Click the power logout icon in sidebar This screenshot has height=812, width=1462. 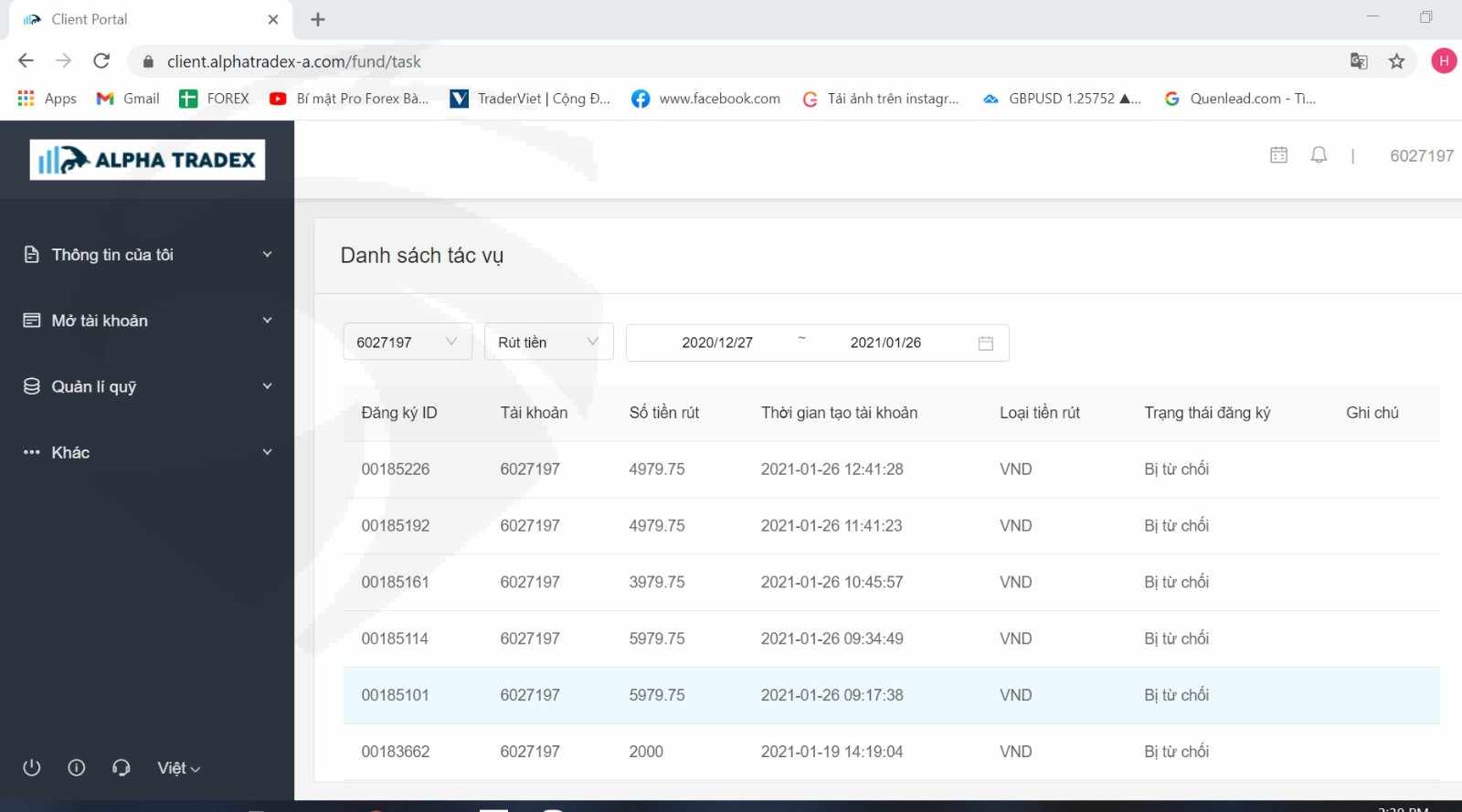[x=32, y=767]
